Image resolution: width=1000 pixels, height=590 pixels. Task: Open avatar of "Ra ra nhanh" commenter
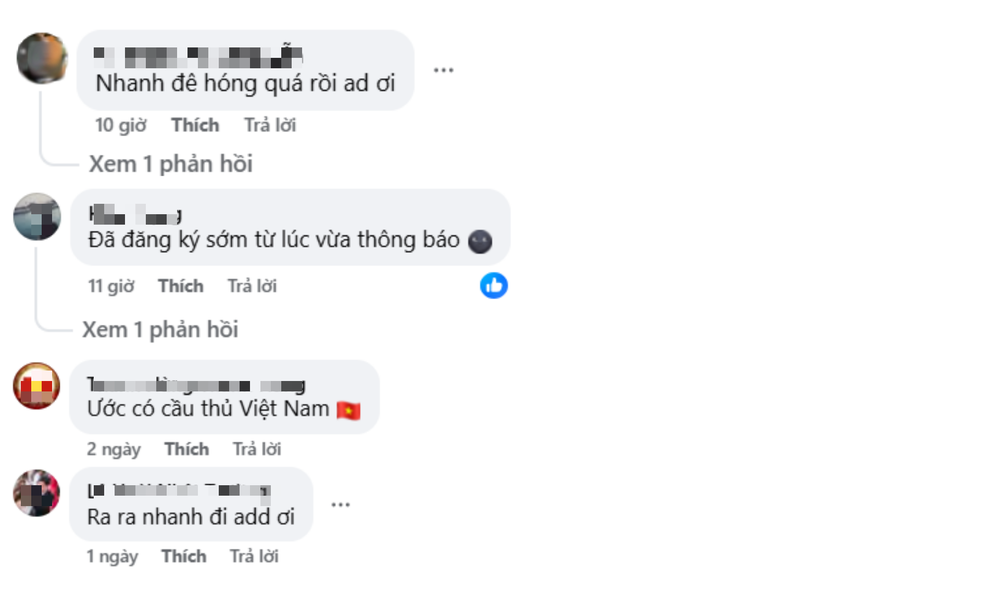[x=36, y=493]
